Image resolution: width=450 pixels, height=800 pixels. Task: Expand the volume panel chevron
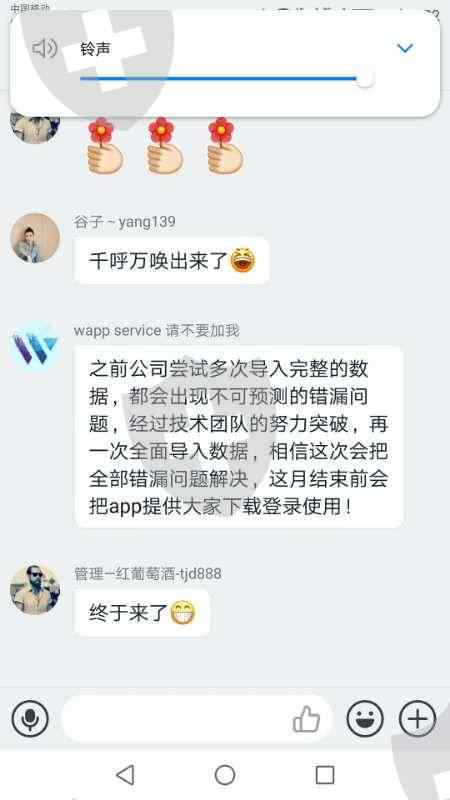[405, 48]
